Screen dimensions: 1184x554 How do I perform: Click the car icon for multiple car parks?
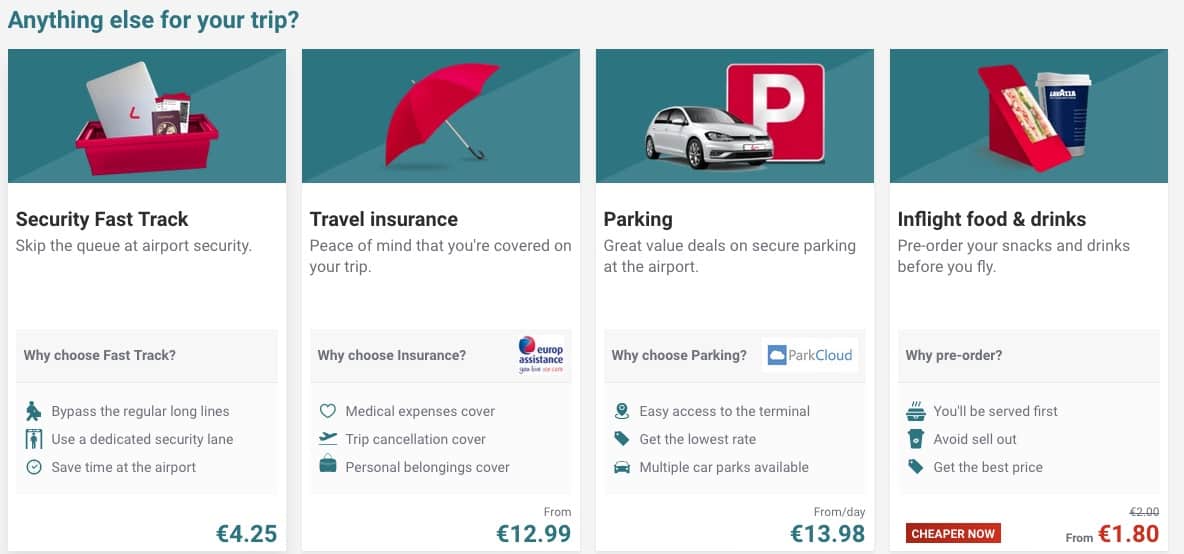(621, 467)
